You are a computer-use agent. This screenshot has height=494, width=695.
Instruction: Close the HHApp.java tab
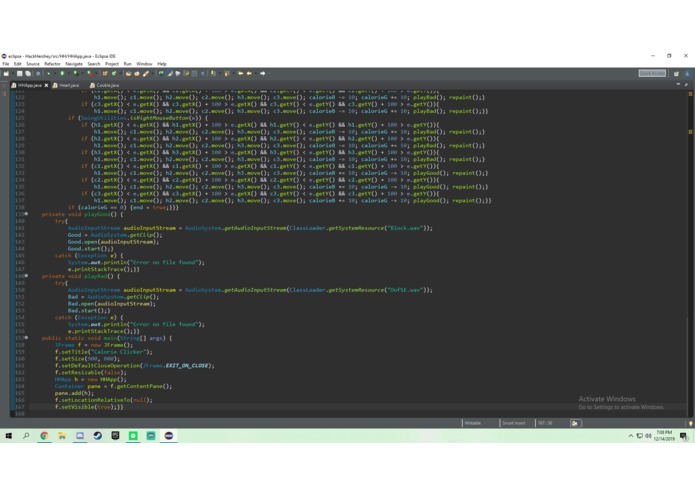coord(46,85)
